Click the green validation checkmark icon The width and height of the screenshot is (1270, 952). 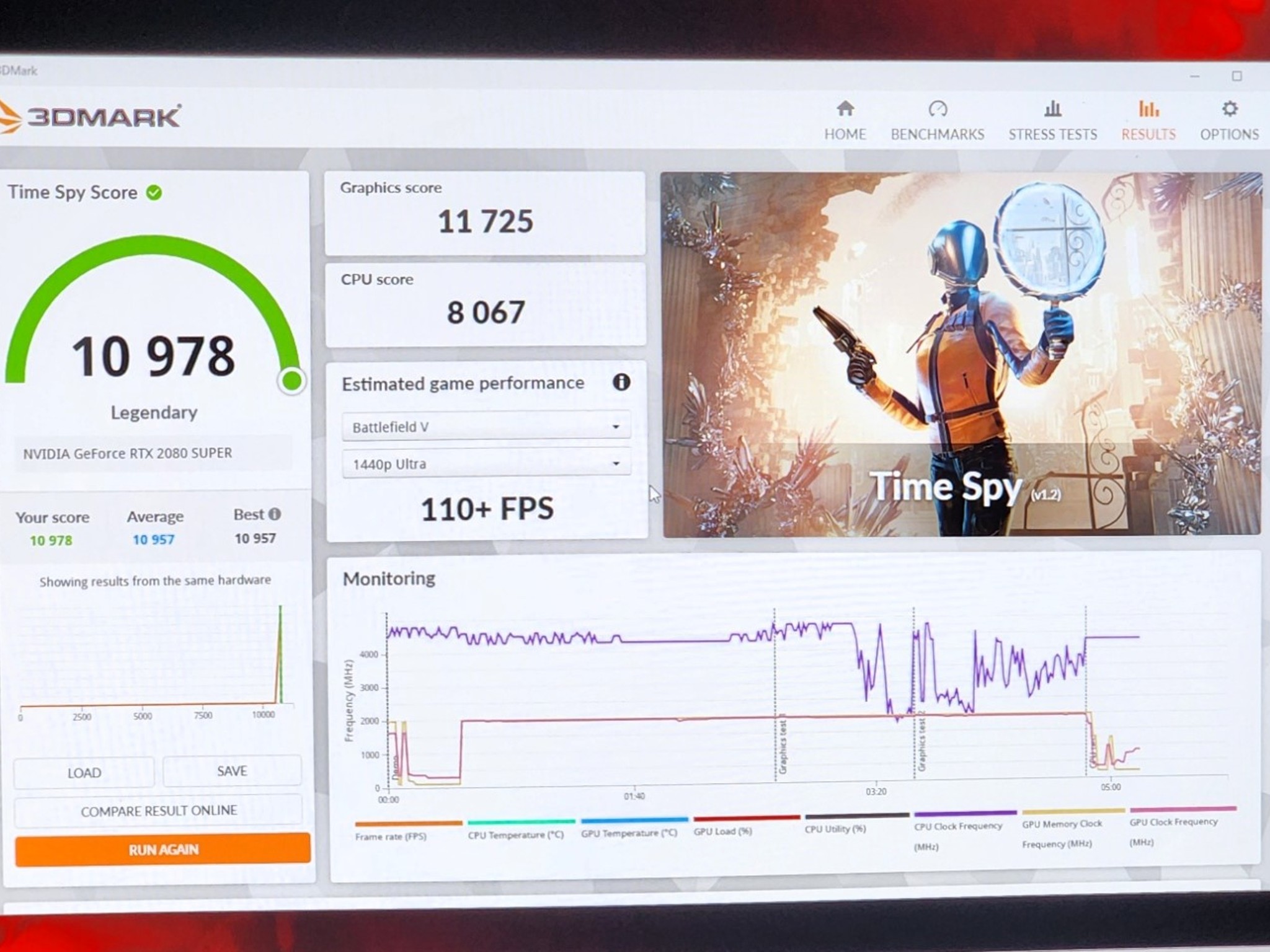pyautogui.click(x=154, y=193)
